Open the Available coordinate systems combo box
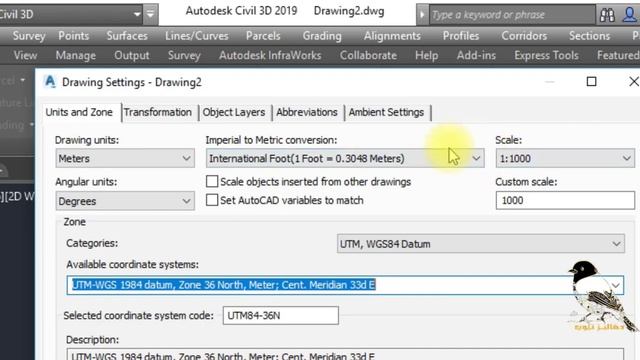640x360 pixels. coord(345,285)
